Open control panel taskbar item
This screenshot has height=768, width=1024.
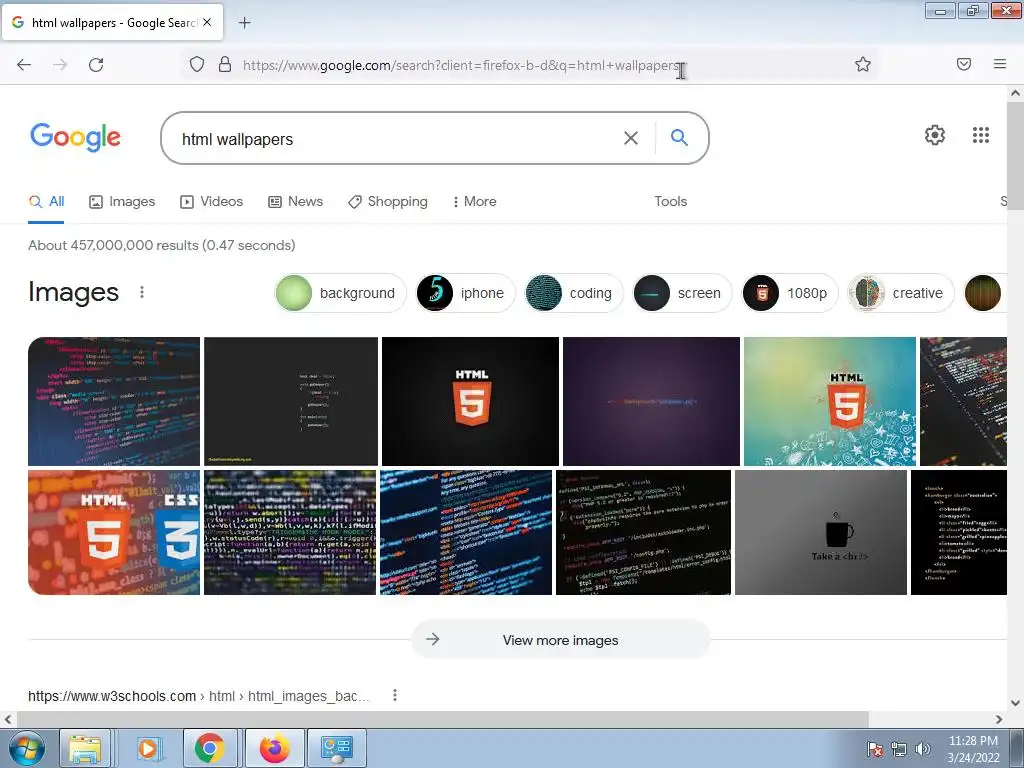pyautogui.click(x=336, y=748)
